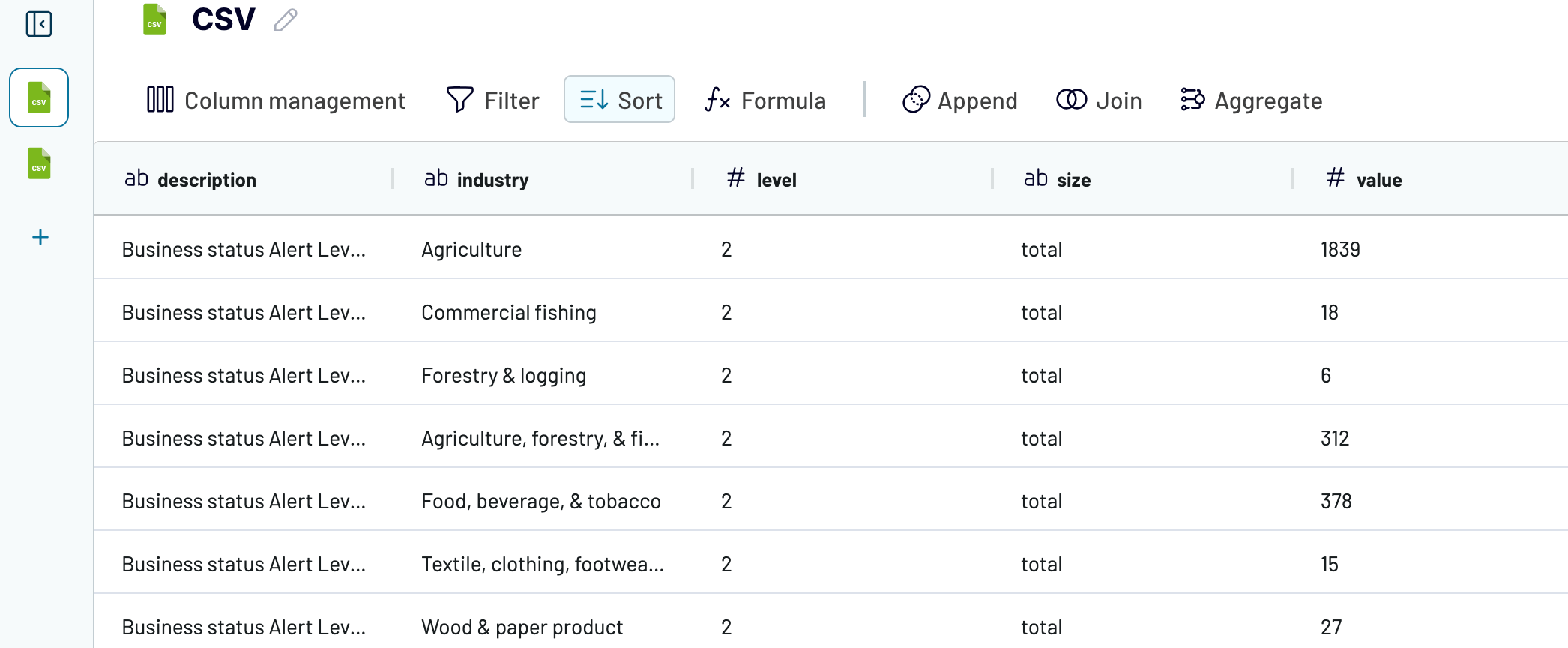The width and height of the screenshot is (1568, 648).
Task: Select the 'Food, beverage, & tobacco' cell
Action: pos(541,501)
